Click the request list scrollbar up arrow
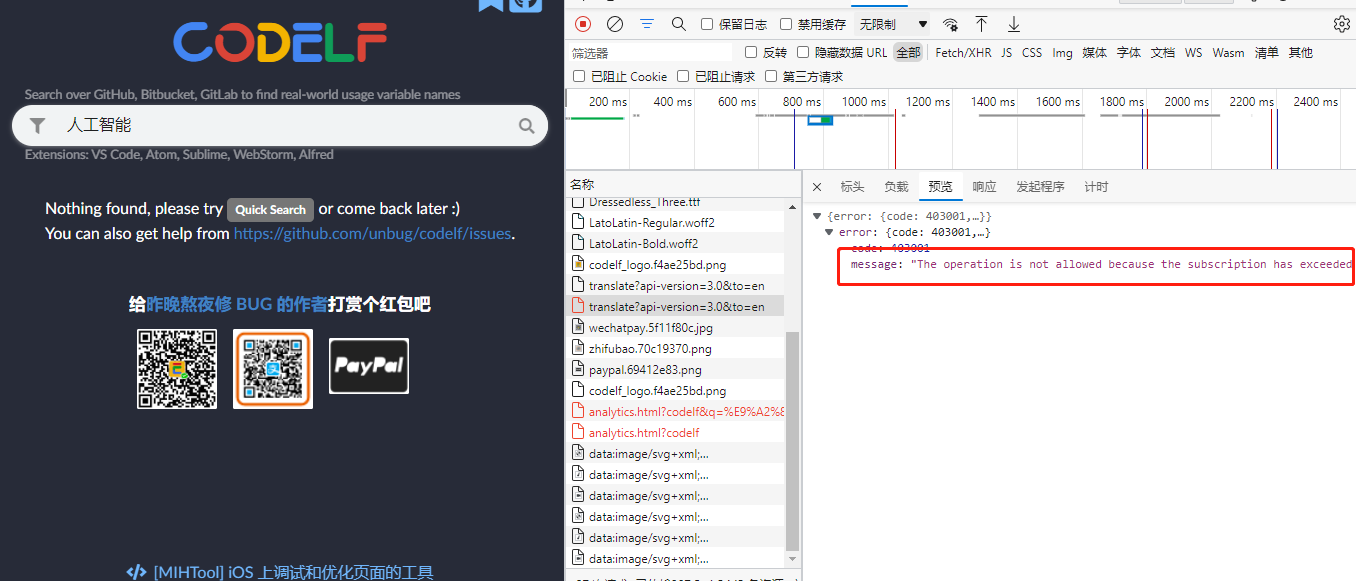Image resolution: width=1356 pixels, height=581 pixels. point(794,205)
